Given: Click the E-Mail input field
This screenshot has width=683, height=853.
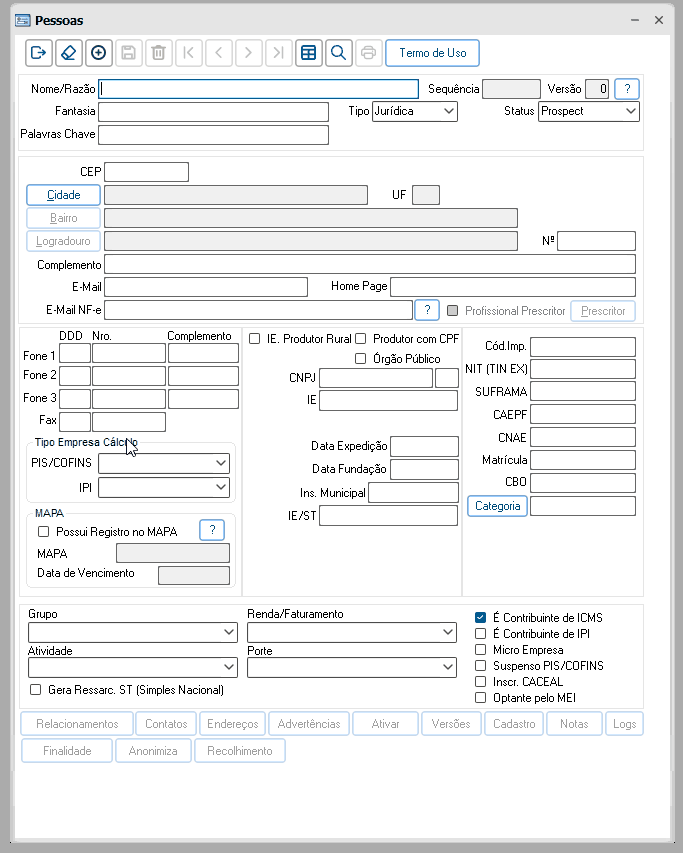Looking at the screenshot, I should pyautogui.click(x=206, y=287).
